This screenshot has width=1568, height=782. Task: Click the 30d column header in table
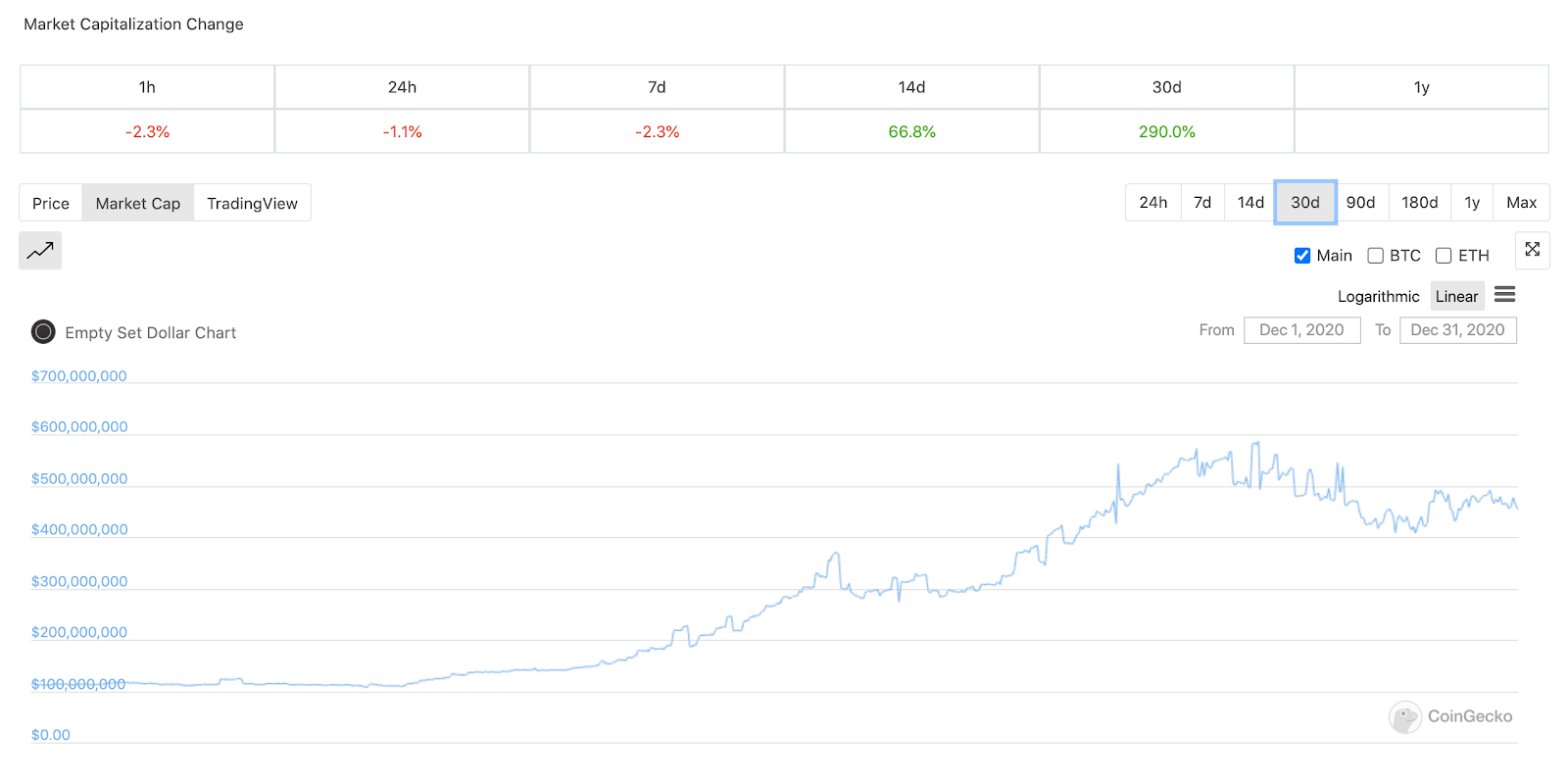[1166, 87]
